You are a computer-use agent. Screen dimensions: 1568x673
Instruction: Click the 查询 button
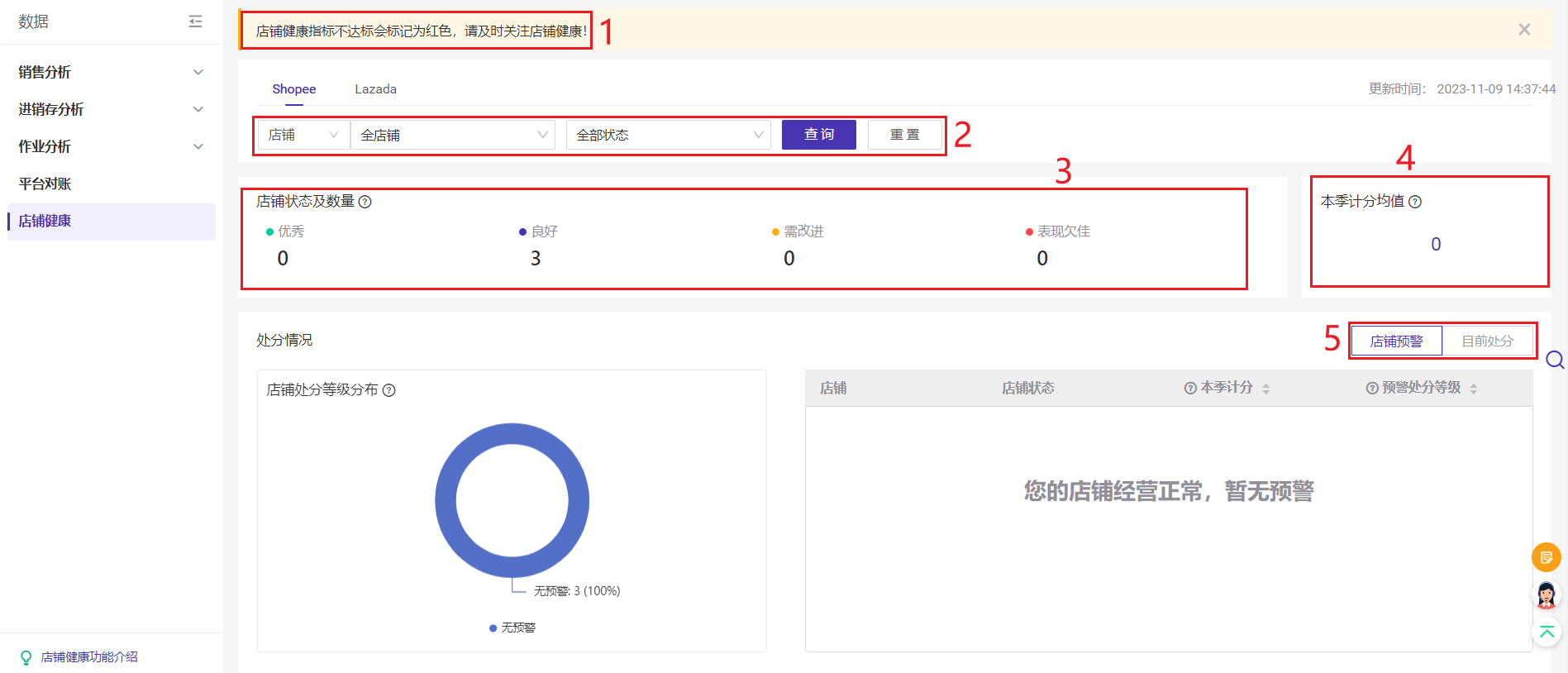pos(818,135)
